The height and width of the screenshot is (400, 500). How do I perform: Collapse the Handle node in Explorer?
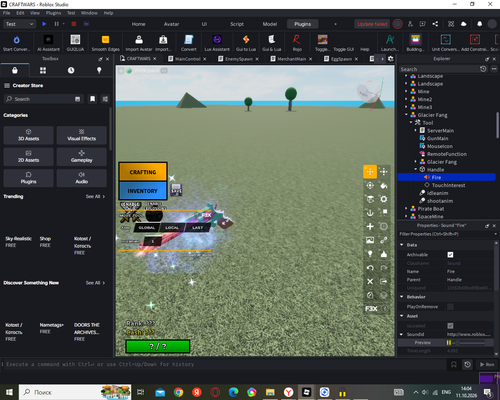[416, 169]
